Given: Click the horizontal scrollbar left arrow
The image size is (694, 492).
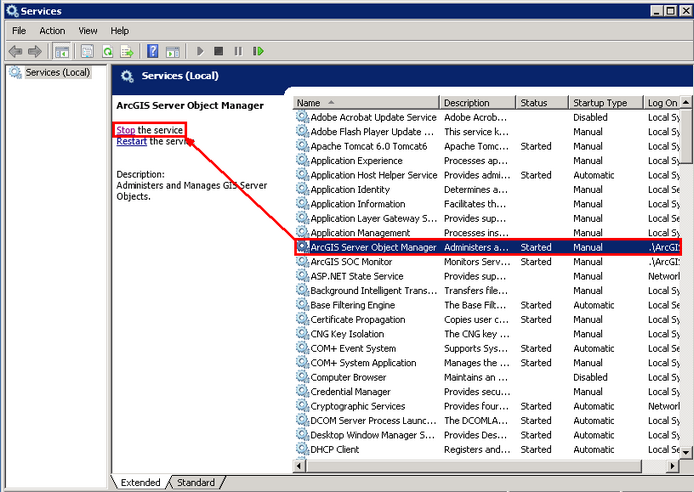Looking at the screenshot, I should coord(300,466).
